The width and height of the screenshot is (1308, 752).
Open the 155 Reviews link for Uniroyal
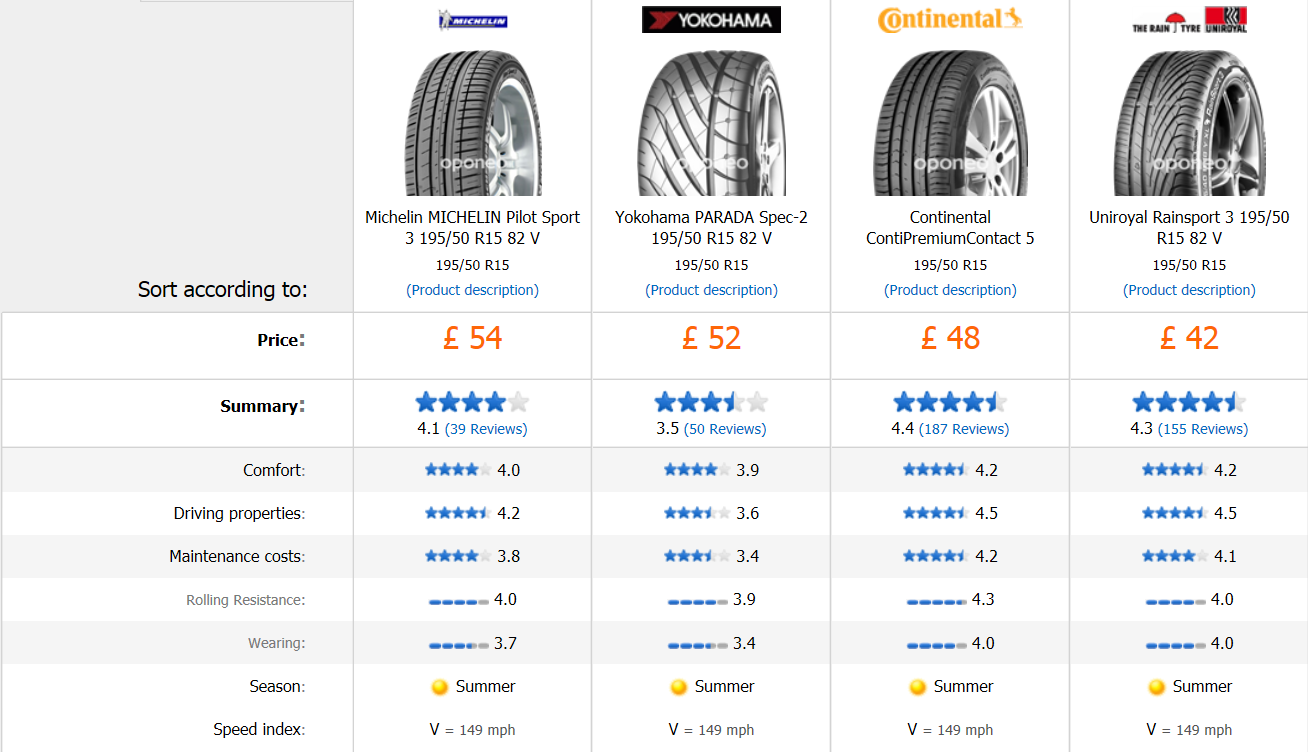(1203, 429)
